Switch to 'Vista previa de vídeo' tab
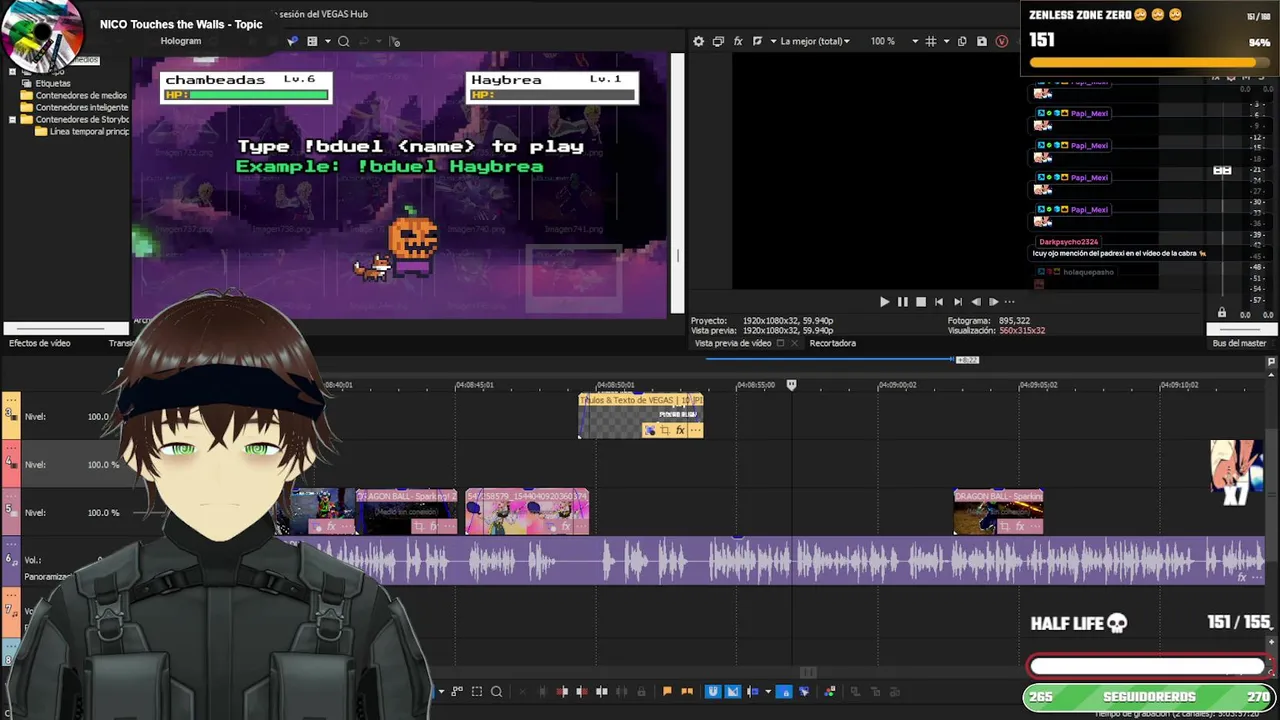Screen dimensions: 1280x720 point(733,343)
